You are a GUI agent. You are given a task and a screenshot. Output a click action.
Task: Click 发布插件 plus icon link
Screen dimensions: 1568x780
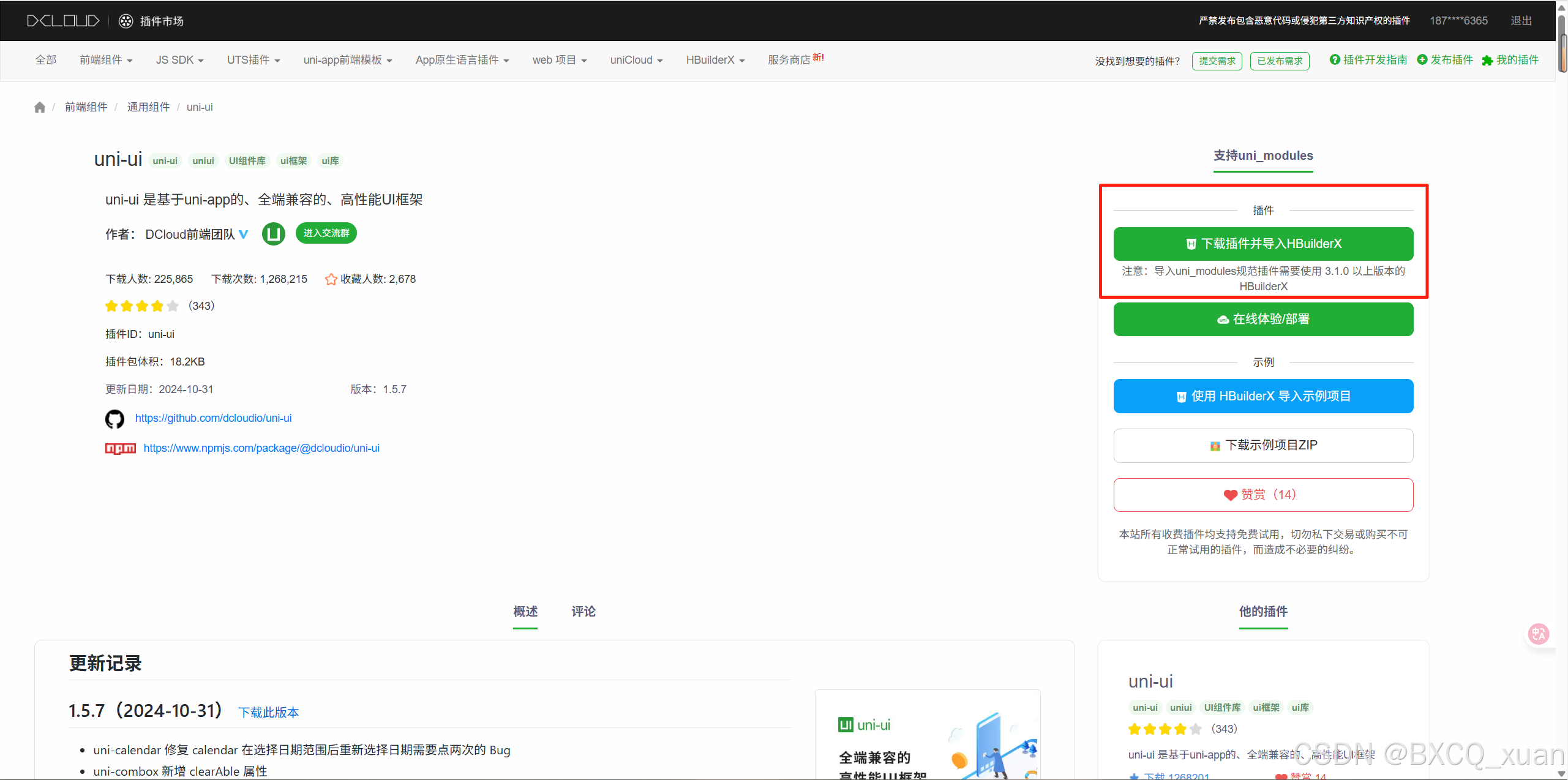pyautogui.click(x=1445, y=60)
